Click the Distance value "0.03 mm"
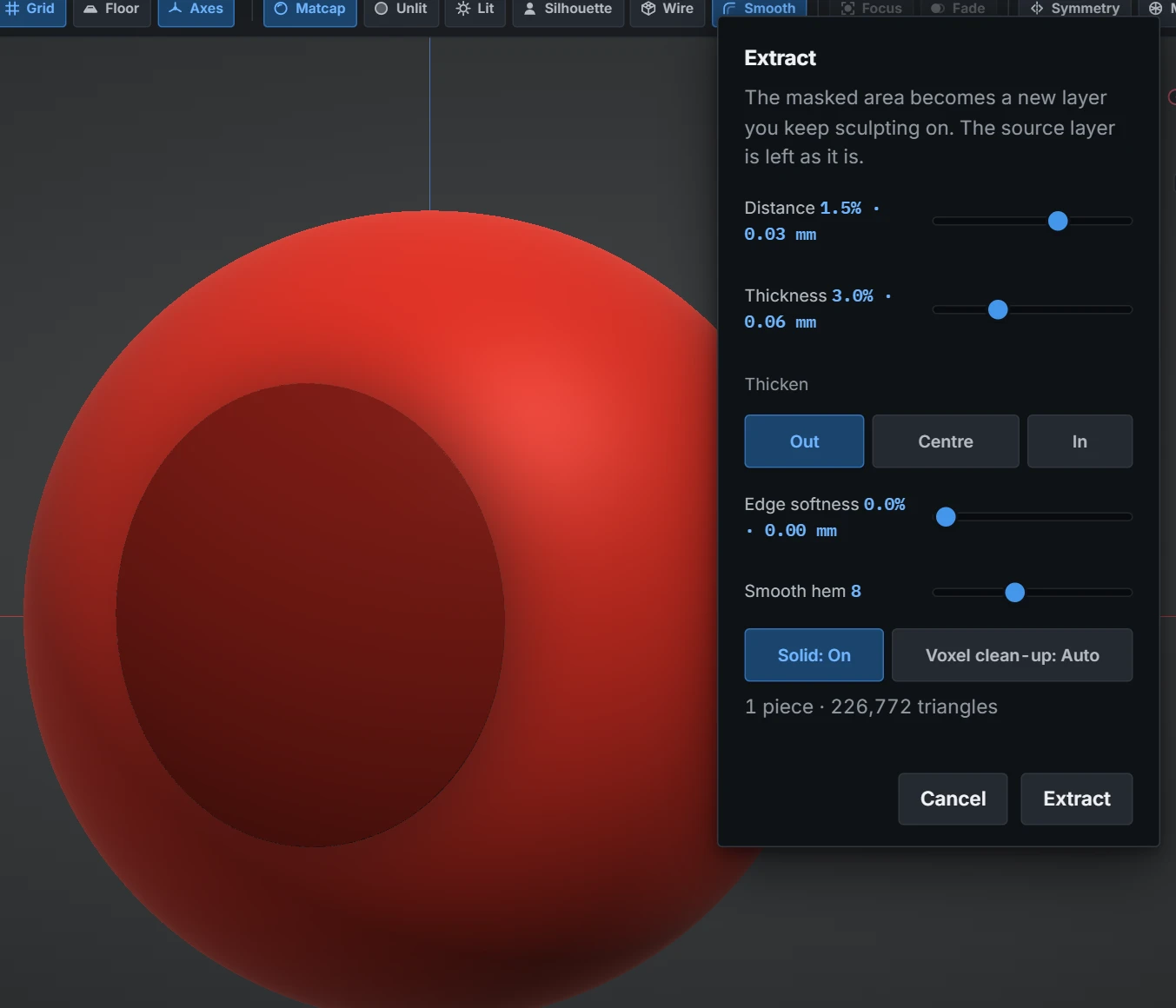The width and height of the screenshot is (1176, 1008). pos(781,235)
